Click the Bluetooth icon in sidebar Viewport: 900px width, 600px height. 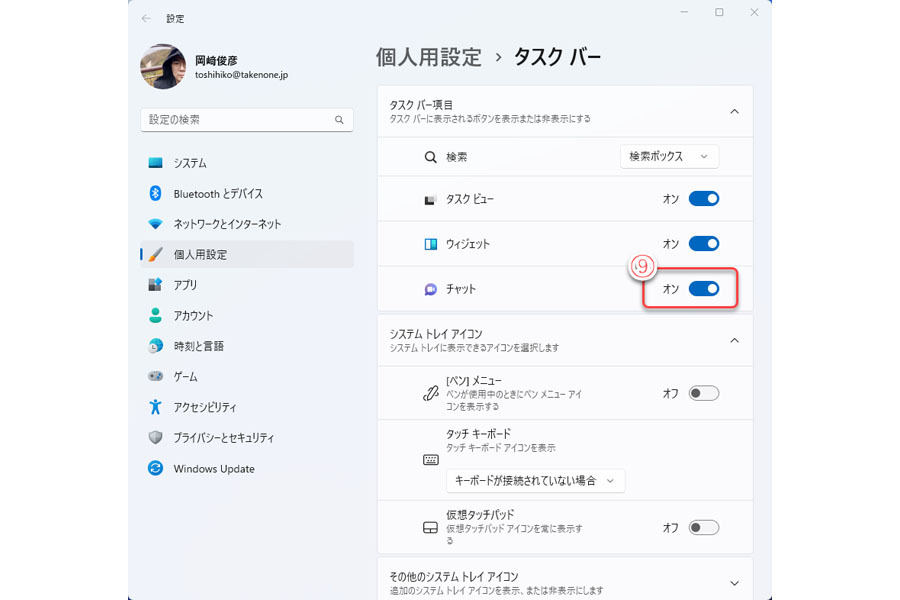coord(156,193)
